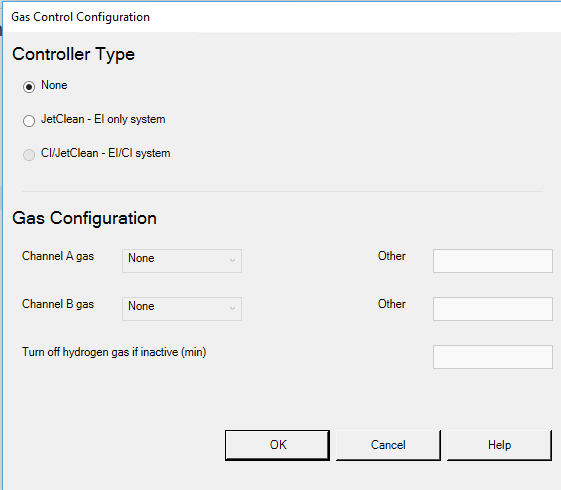Click the Channel B gas label

coord(58,304)
